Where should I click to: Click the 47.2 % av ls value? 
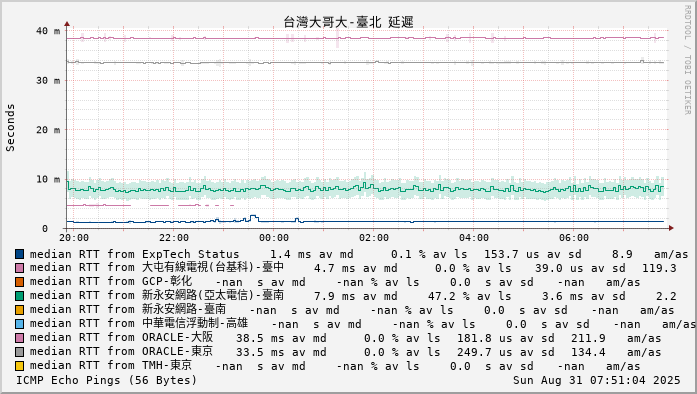coord(470,297)
